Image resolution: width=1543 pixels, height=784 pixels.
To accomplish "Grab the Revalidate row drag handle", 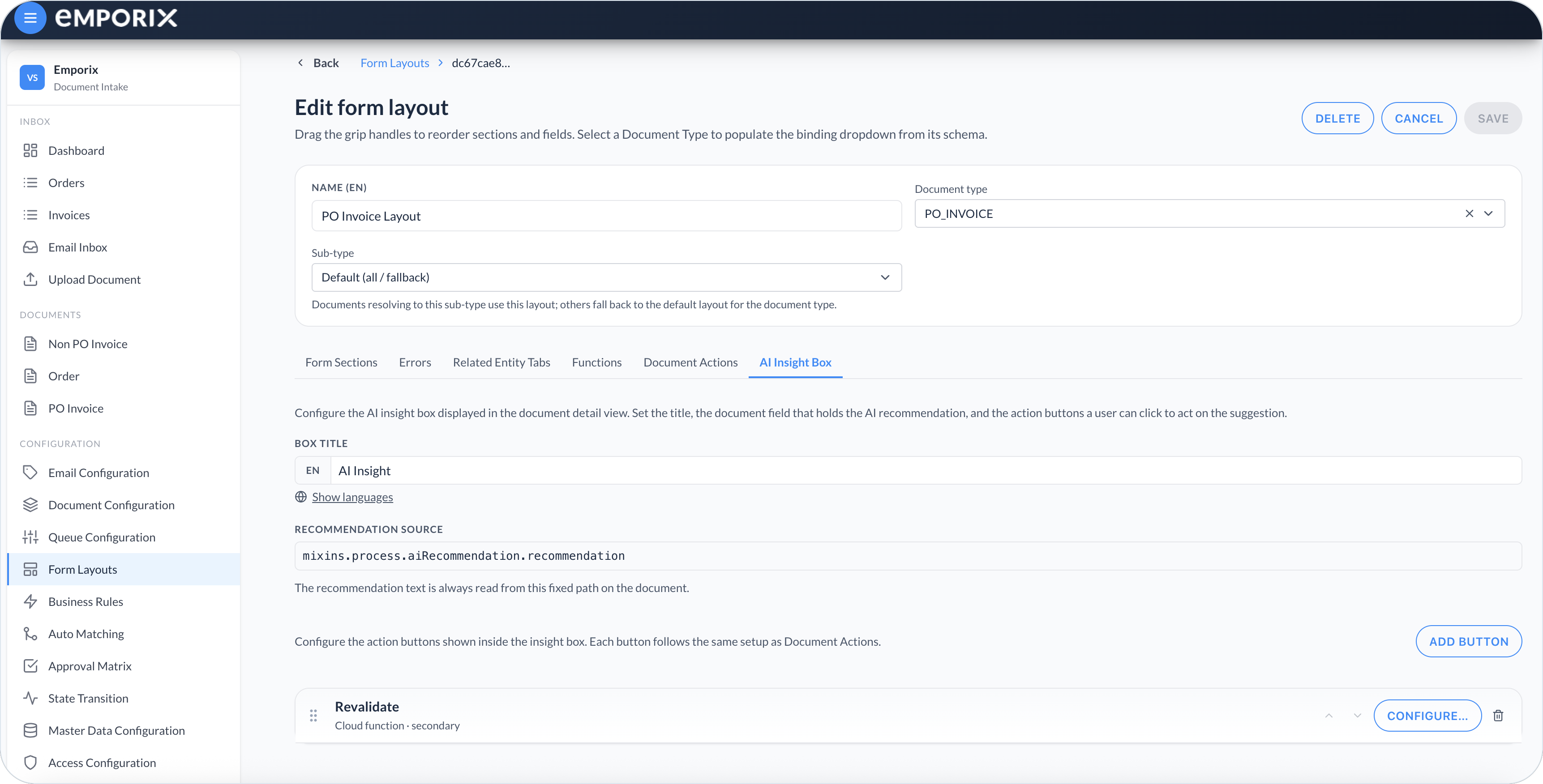I will coord(313,716).
